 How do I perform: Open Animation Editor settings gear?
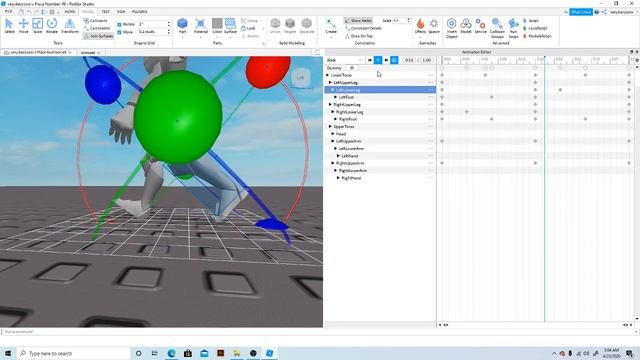637,60
